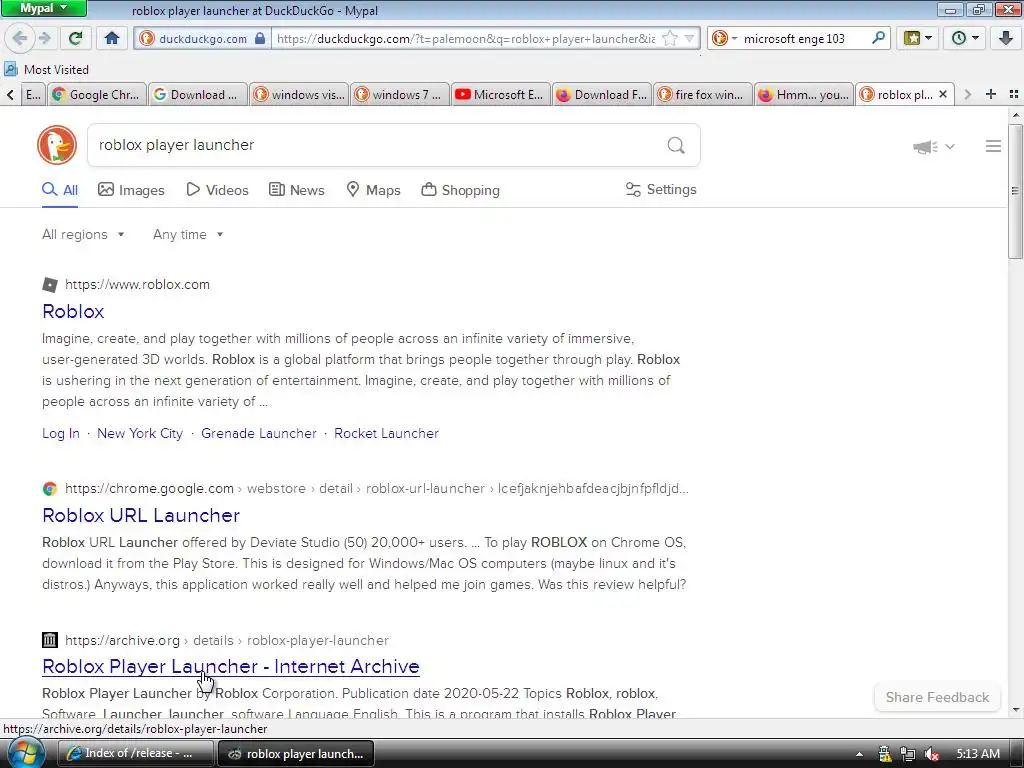Go back with the browser back arrow
The height and width of the screenshot is (768, 1024).
pyautogui.click(x=20, y=38)
